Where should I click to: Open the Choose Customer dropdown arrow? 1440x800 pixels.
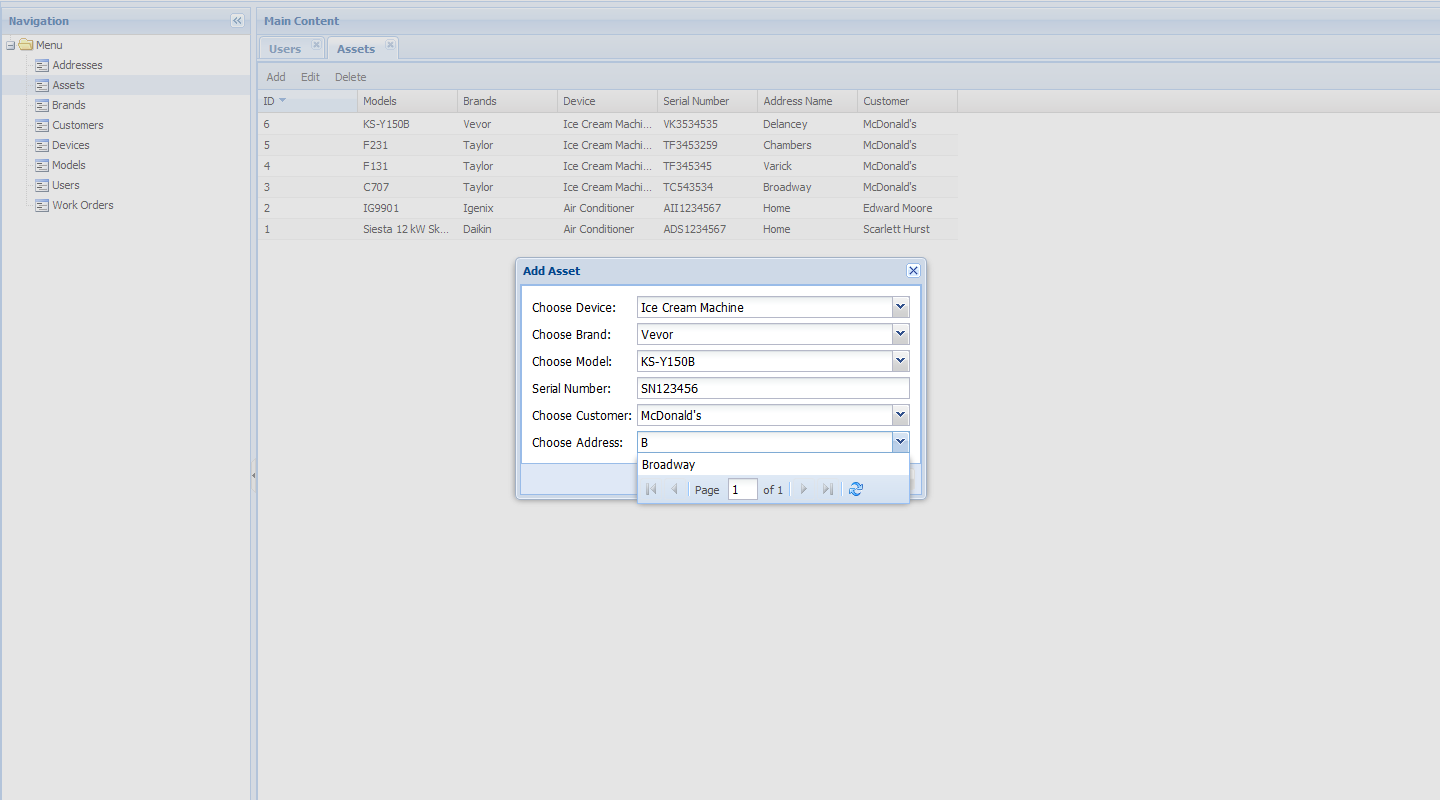pyautogui.click(x=900, y=415)
